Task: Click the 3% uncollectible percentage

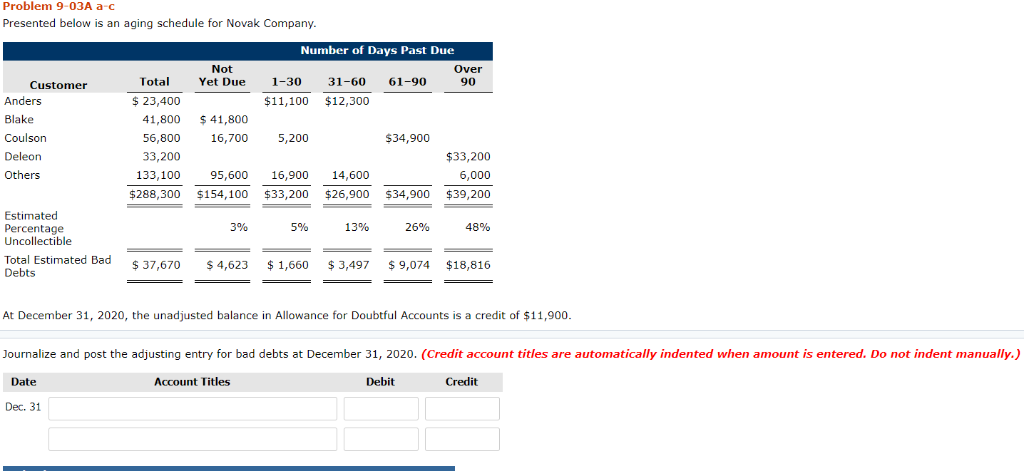Action: [x=239, y=227]
